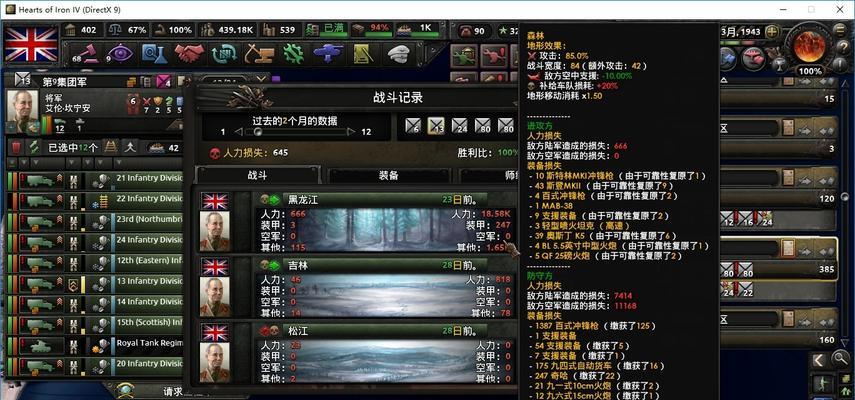Open the first sort dropdown above division list
This screenshot has height=400, width=855.
[x=12, y=163]
